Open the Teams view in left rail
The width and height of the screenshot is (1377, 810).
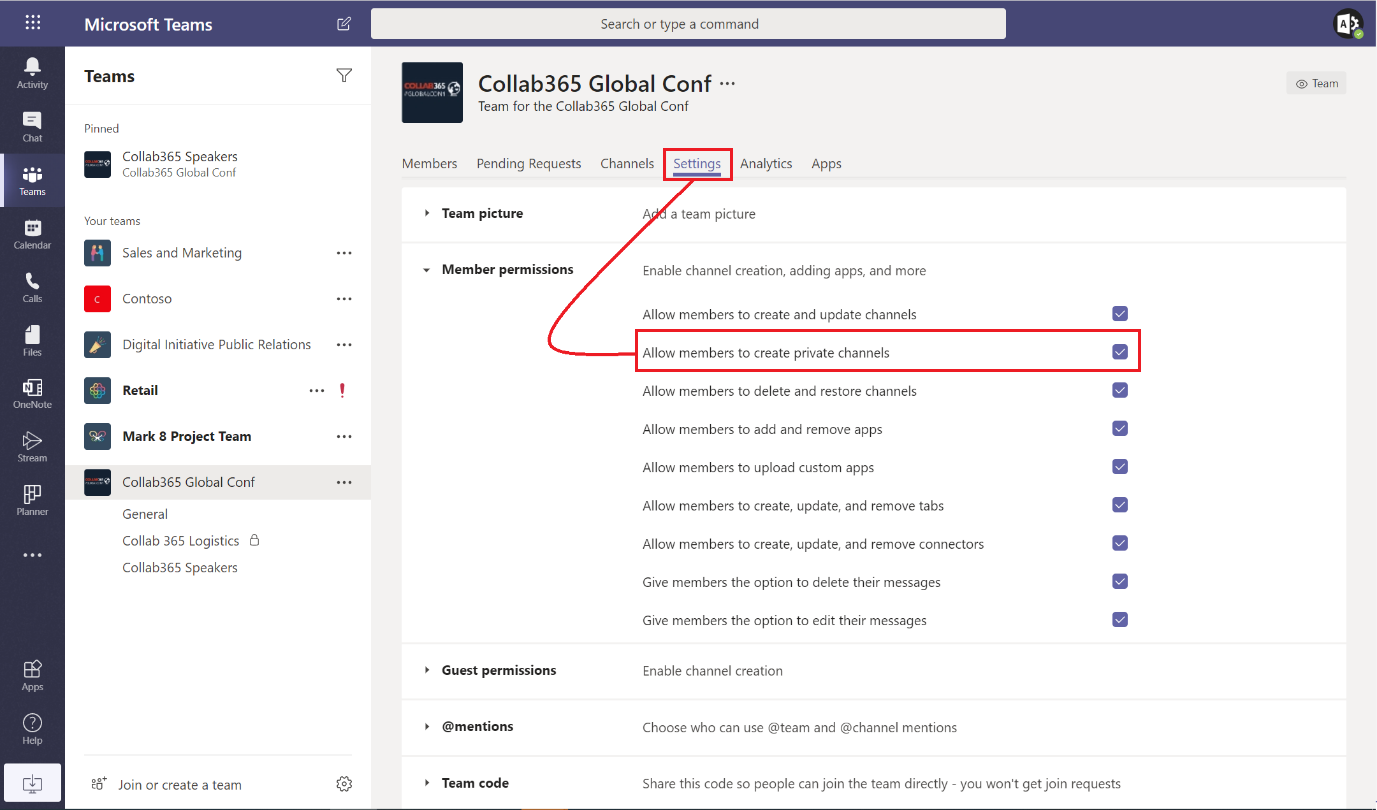pyautogui.click(x=32, y=180)
